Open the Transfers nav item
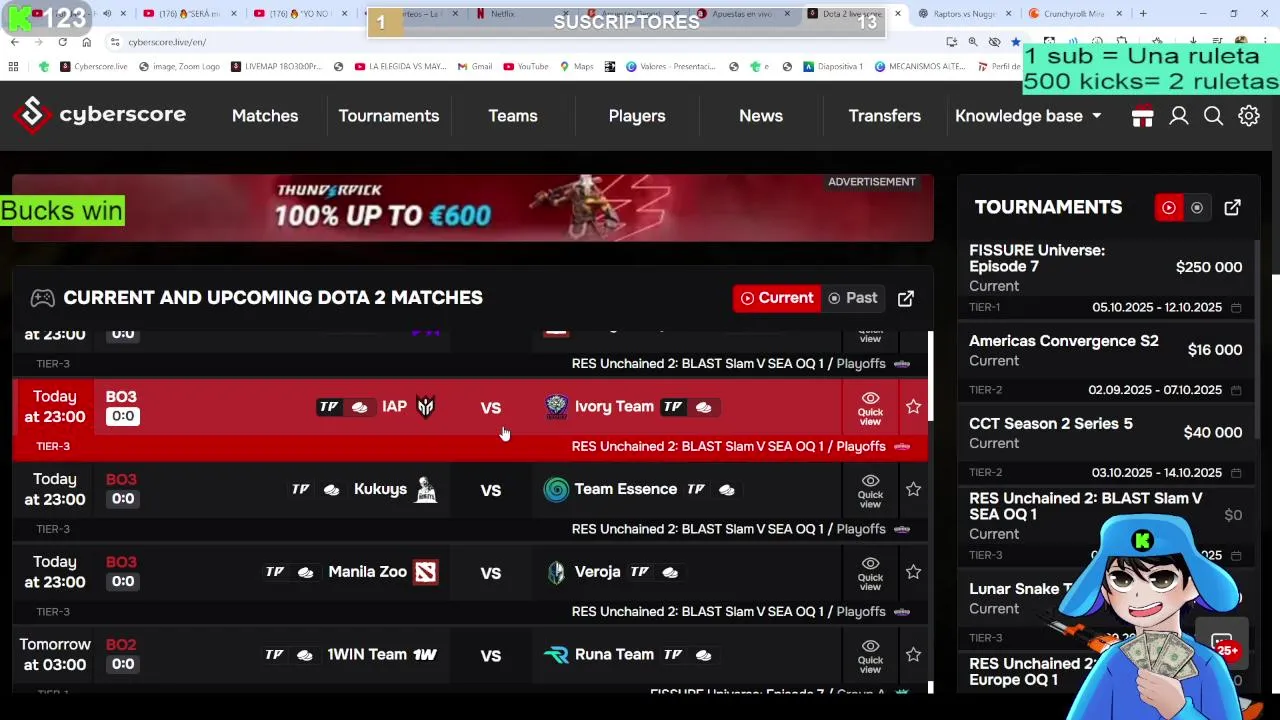Image resolution: width=1280 pixels, height=720 pixels. click(x=885, y=116)
